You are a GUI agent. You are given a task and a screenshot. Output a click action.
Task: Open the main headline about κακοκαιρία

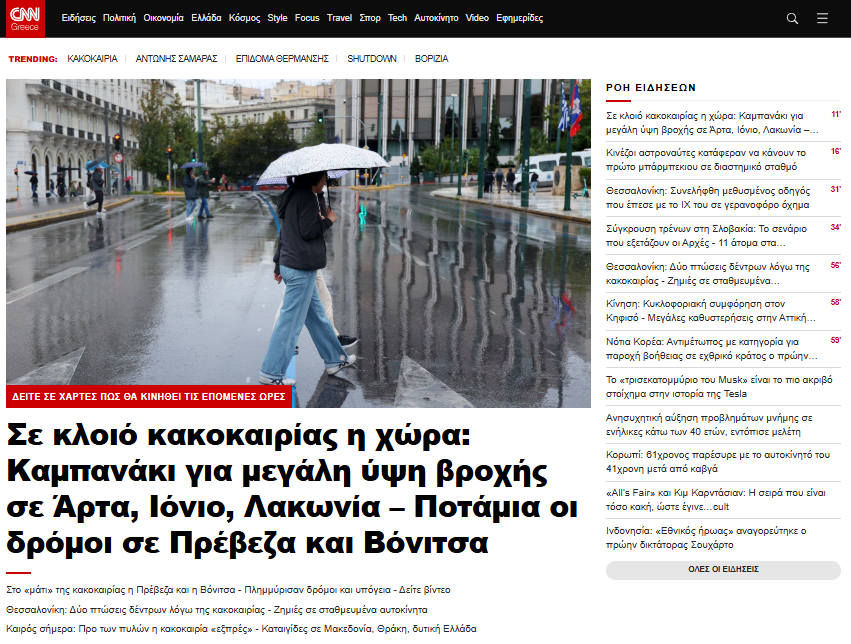292,490
